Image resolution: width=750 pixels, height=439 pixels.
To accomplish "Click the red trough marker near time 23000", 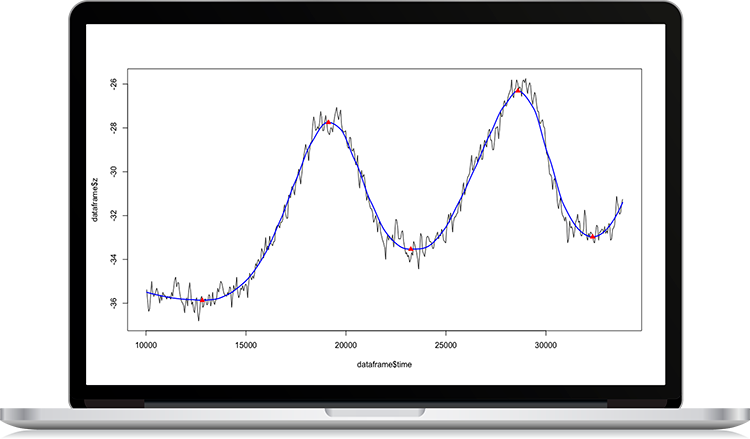I will 410,249.
